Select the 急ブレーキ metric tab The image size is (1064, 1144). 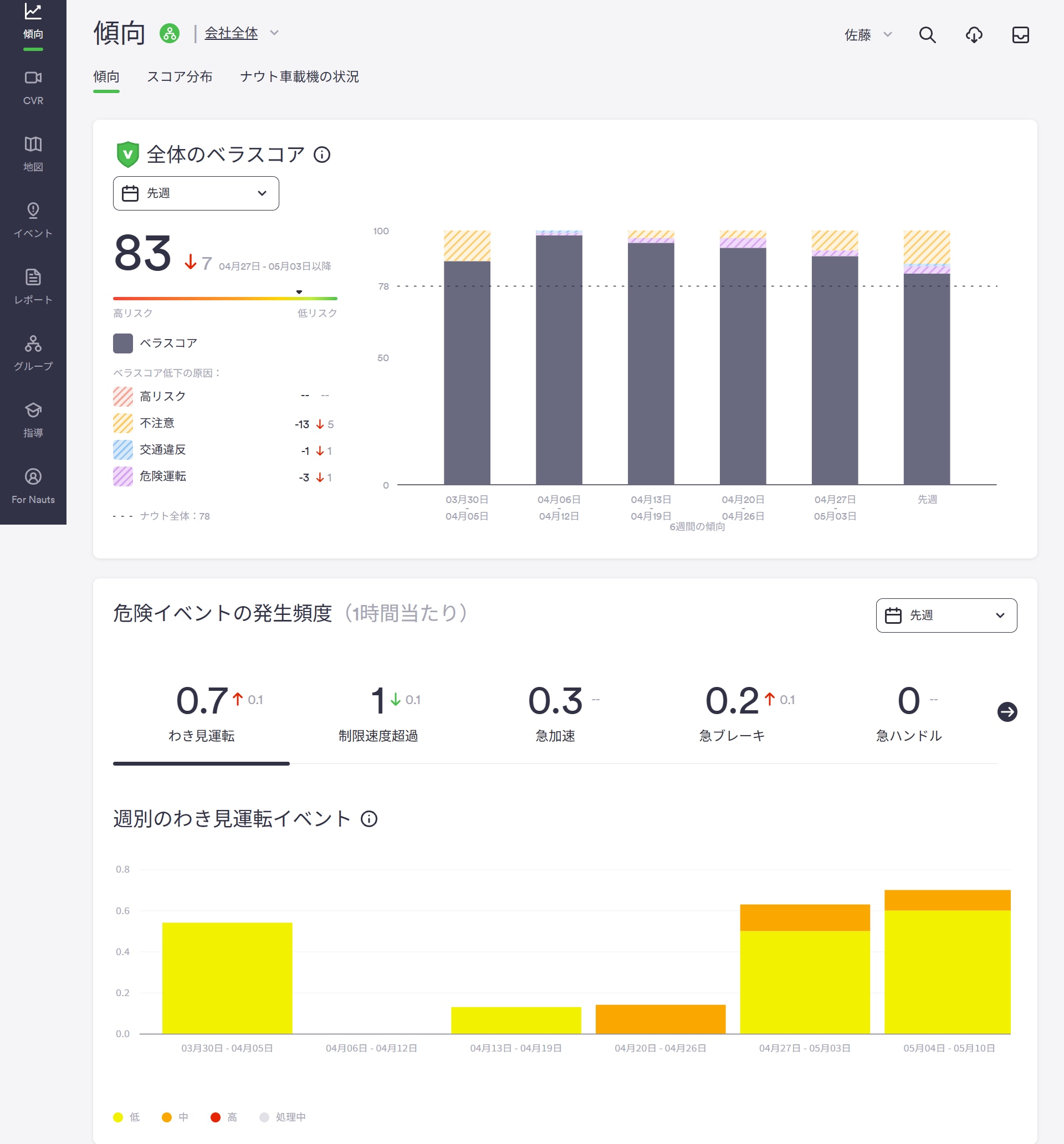(x=732, y=714)
